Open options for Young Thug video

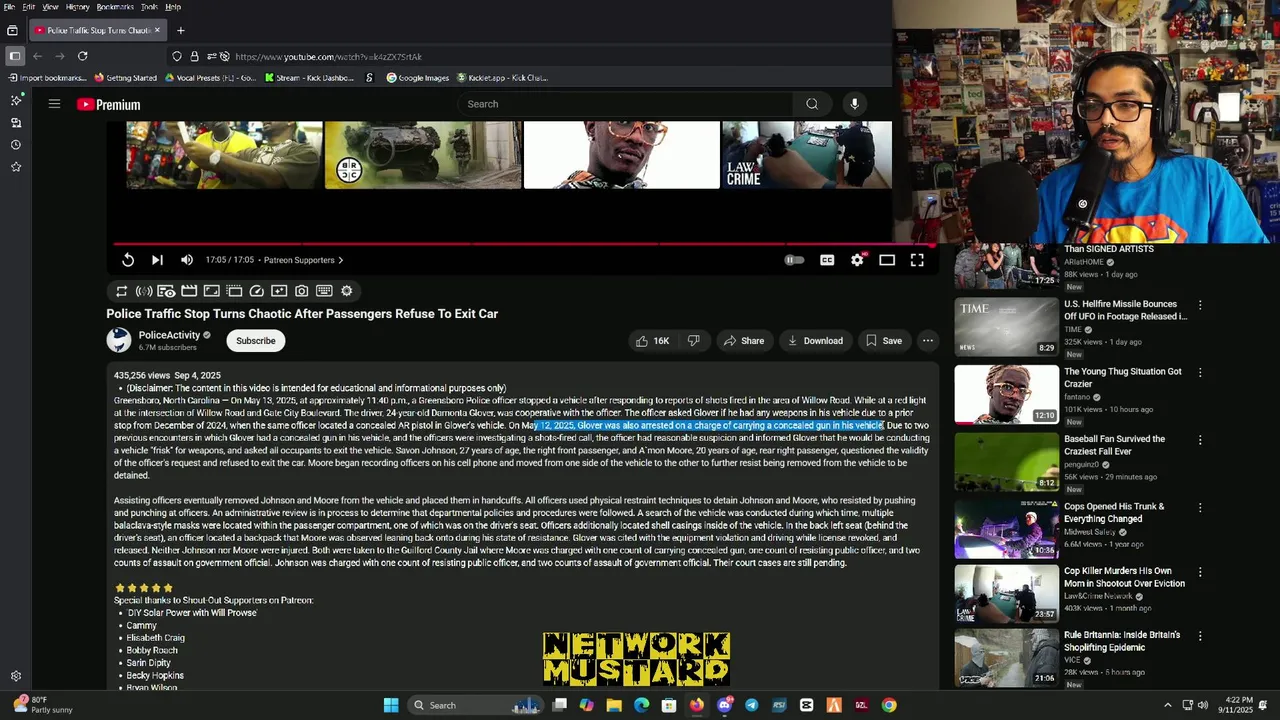[1200, 373]
